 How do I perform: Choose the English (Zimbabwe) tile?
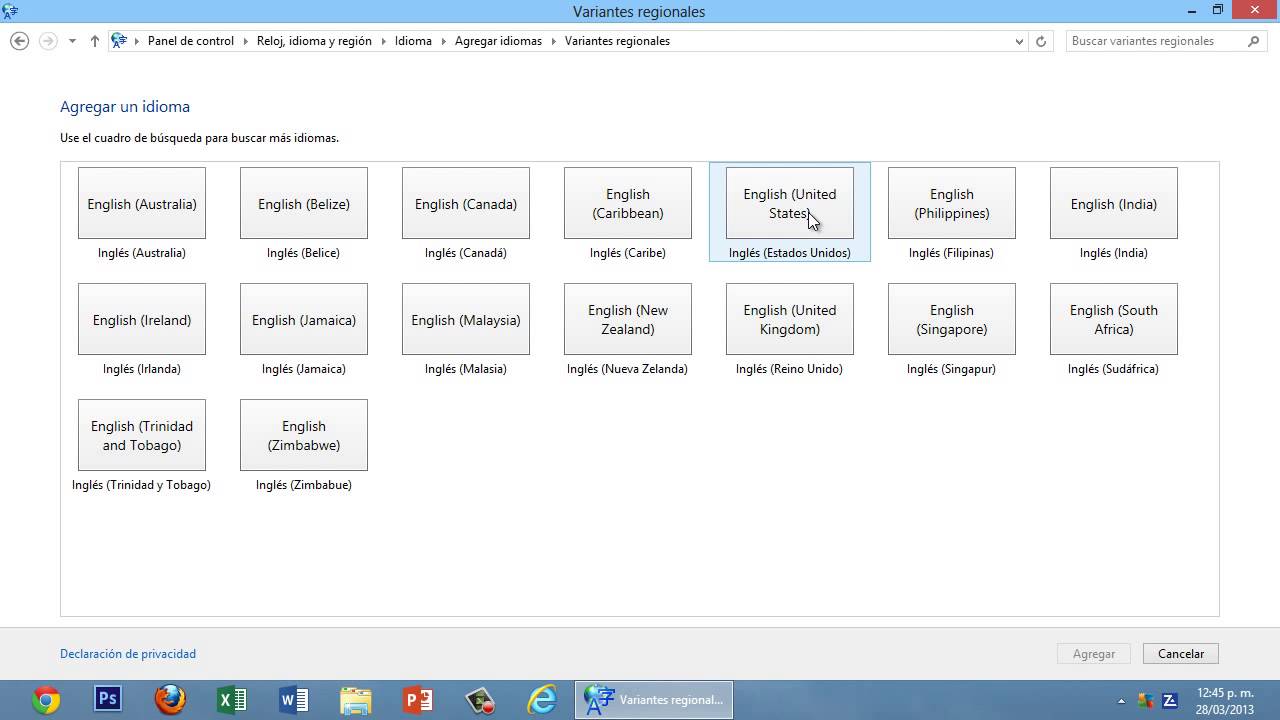(304, 435)
